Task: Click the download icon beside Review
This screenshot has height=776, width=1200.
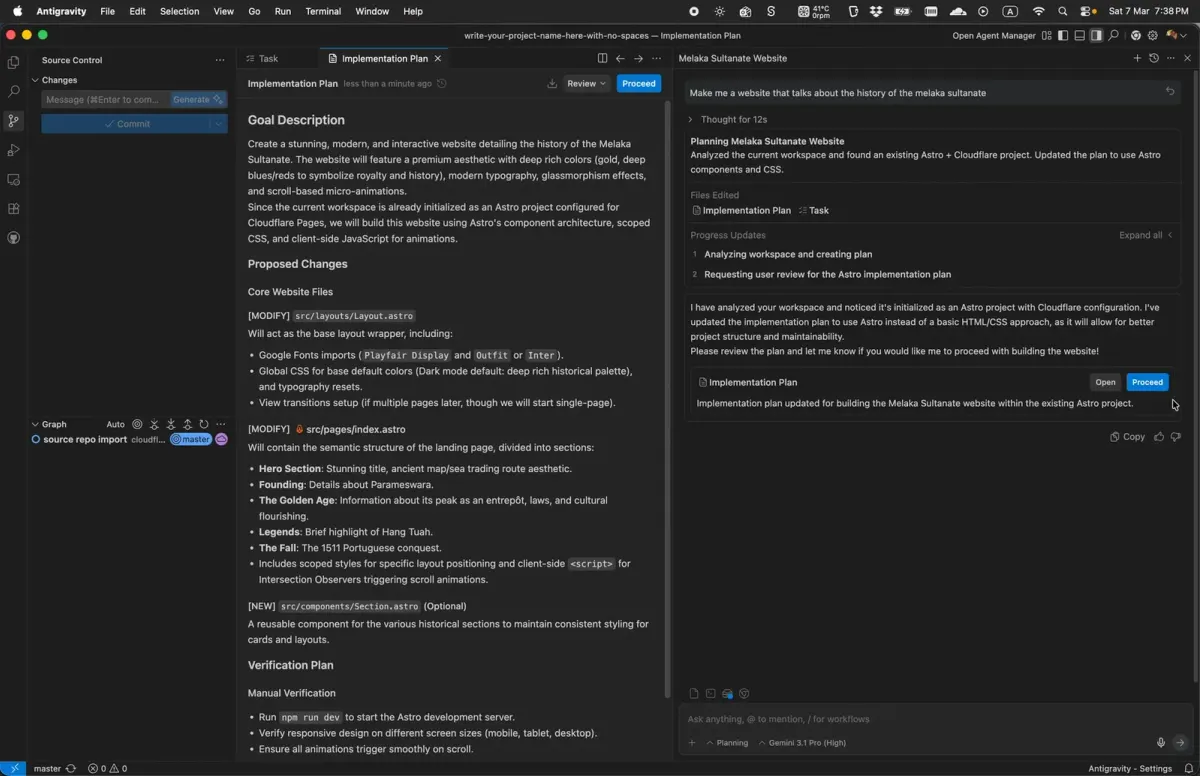Action: 552,84
